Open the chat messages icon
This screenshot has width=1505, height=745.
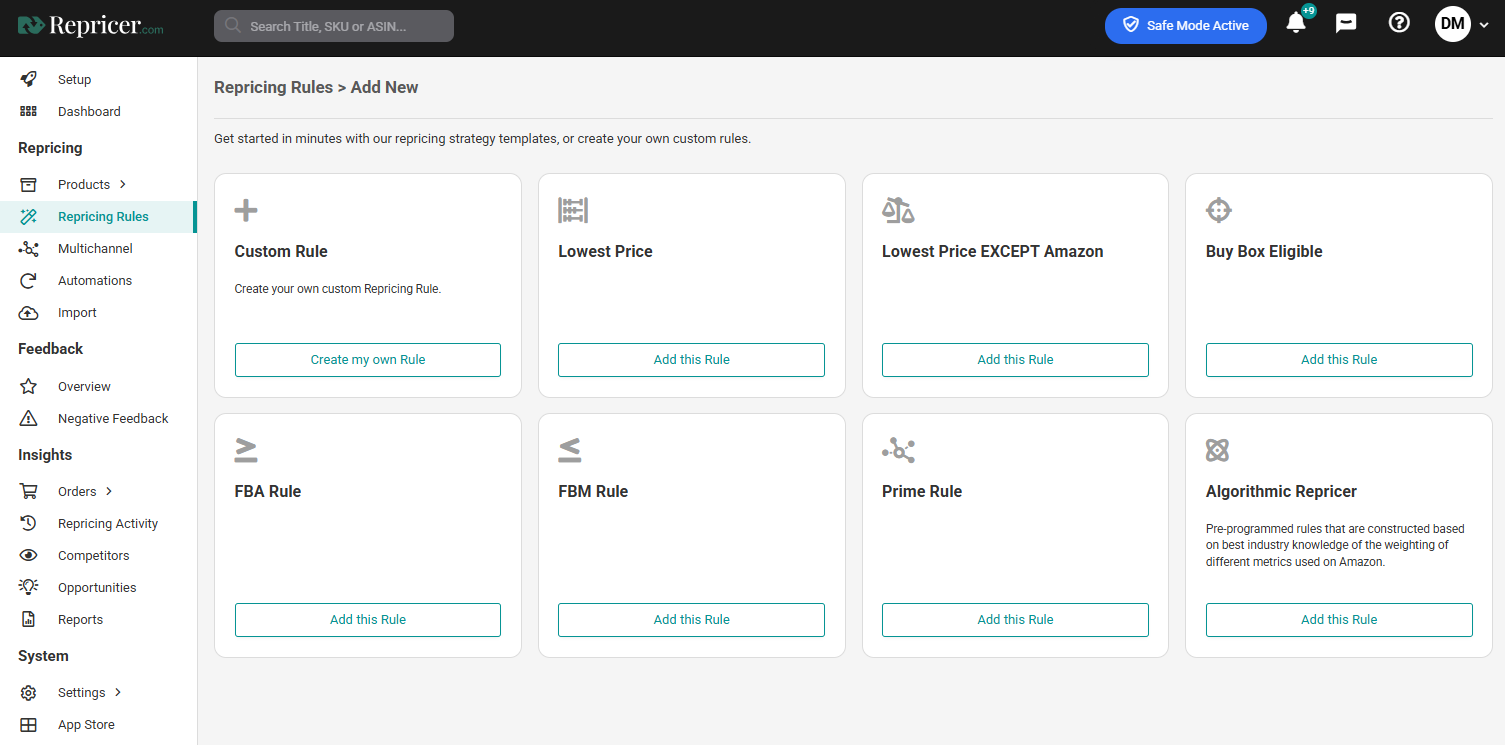pos(1346,23)
